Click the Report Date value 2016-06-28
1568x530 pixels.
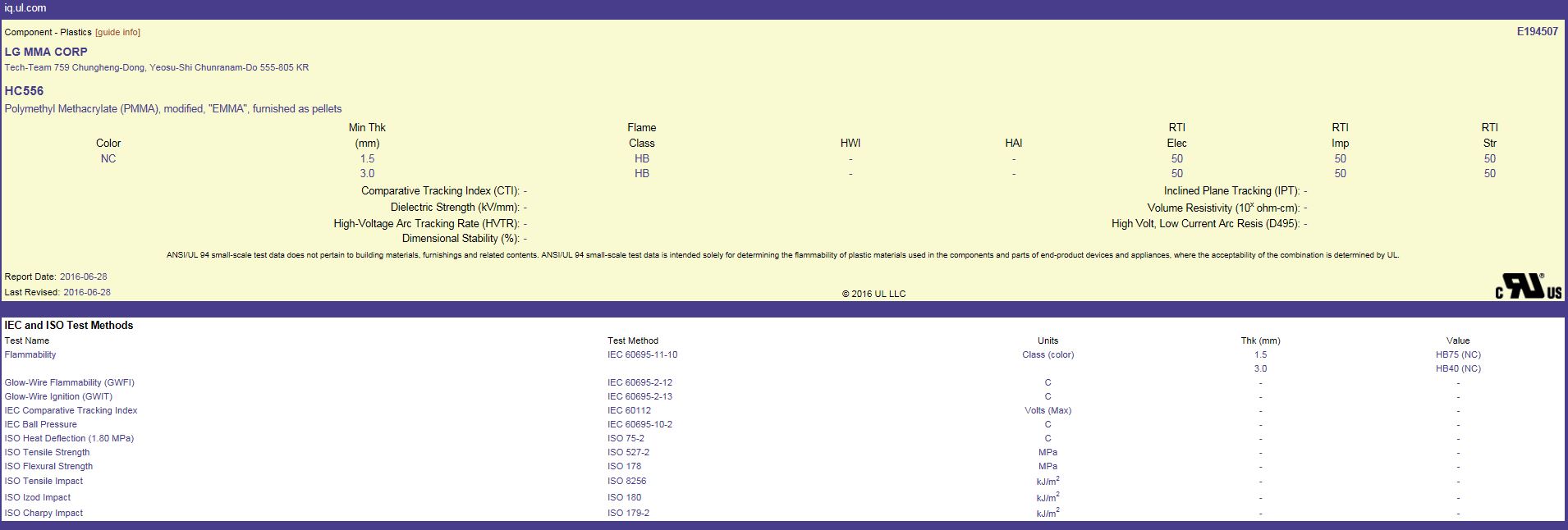pyautogui.click(x=83, y=277)
